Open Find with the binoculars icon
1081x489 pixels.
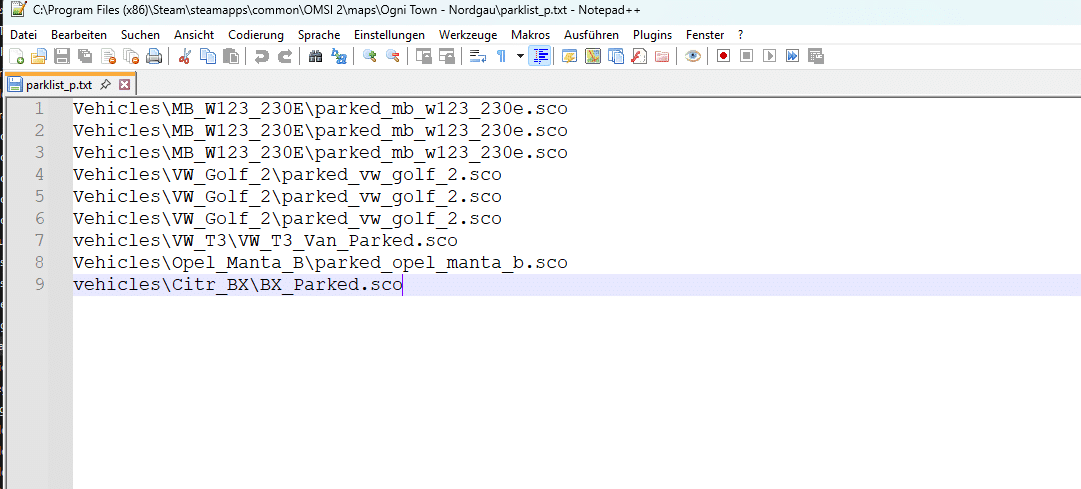click(x=315, y=57)
